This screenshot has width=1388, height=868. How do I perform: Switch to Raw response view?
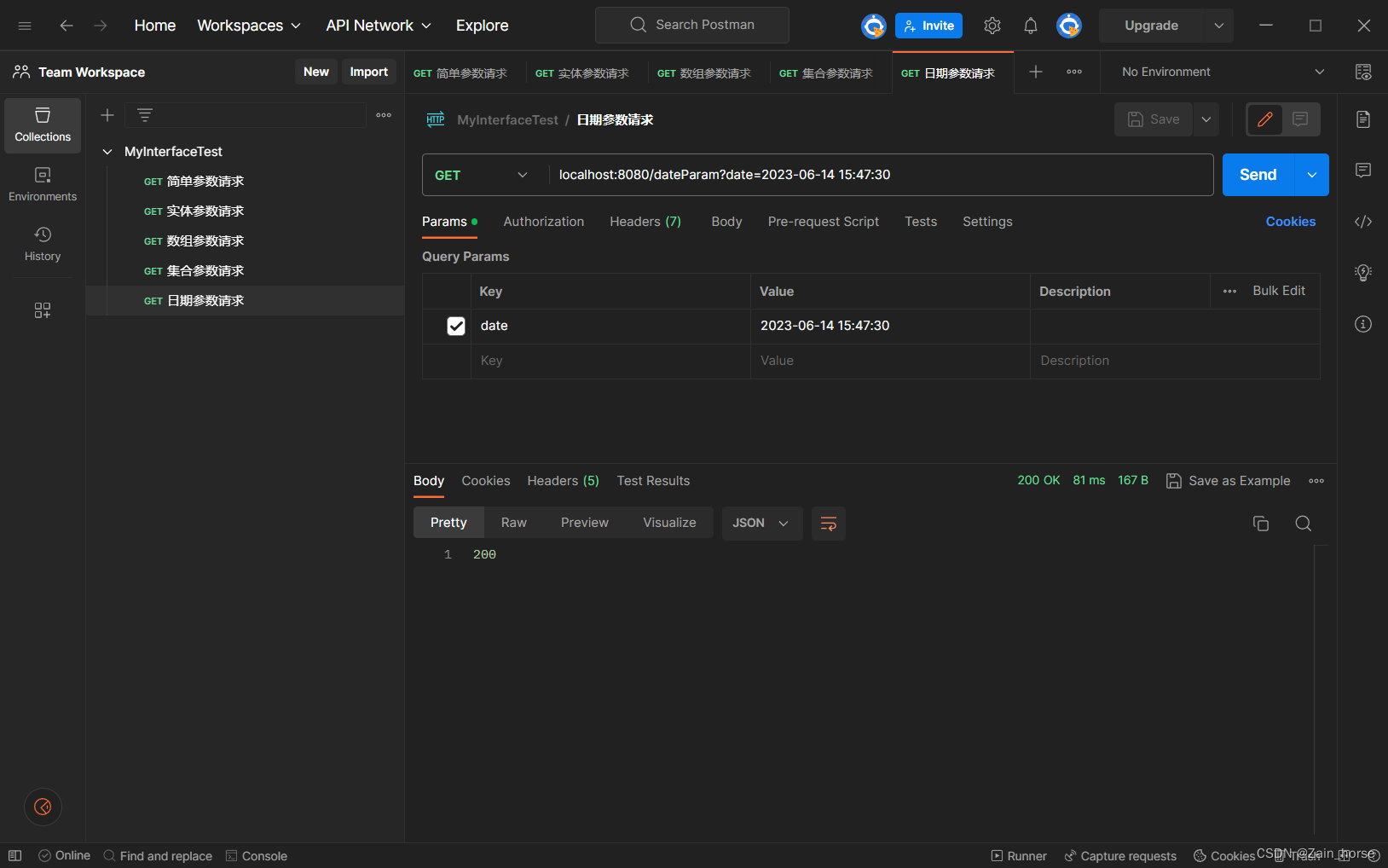(514, 523)
